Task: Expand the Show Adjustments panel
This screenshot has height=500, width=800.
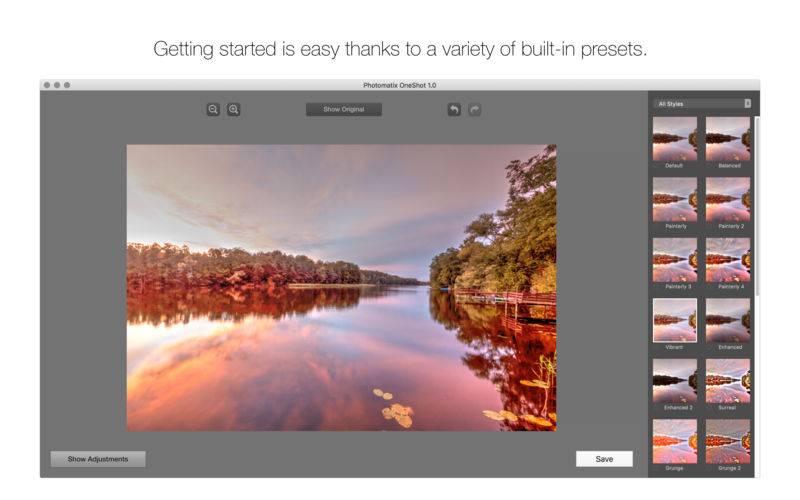Action: pos(98,459)
